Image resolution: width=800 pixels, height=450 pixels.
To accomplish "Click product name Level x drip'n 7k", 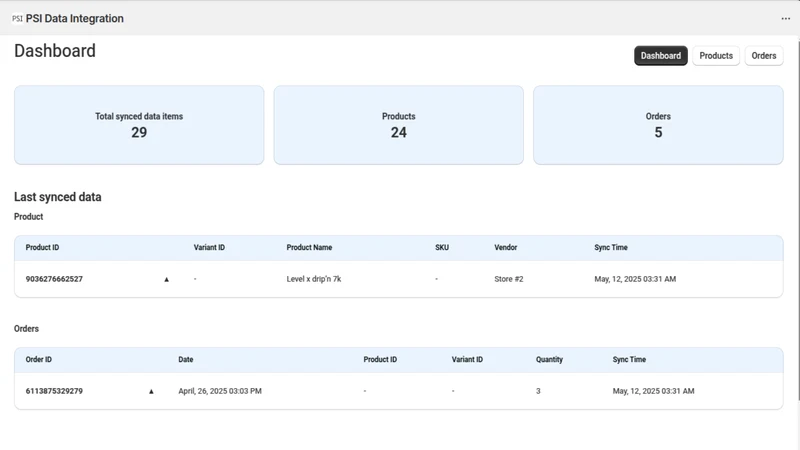I will 314,279.
